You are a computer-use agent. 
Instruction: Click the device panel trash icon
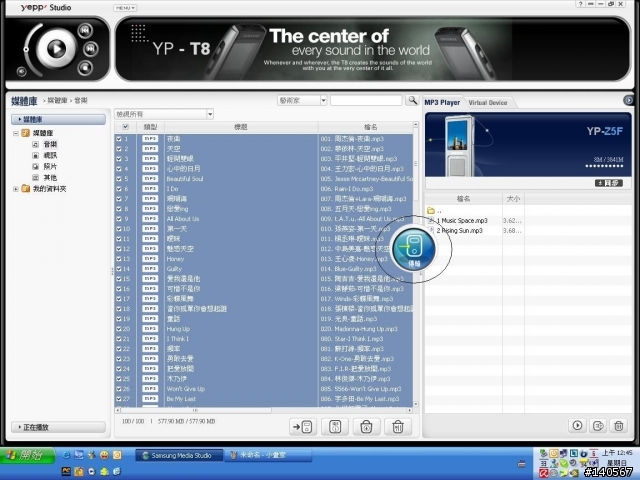[619, 425]
